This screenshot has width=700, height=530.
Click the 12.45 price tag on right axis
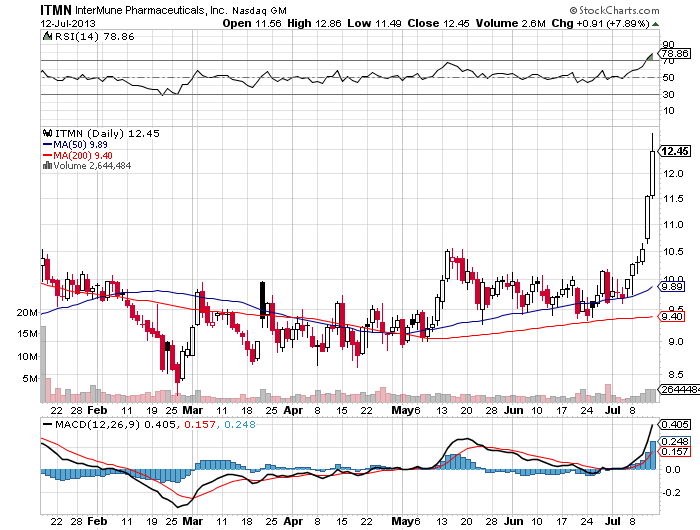(675, 151)
